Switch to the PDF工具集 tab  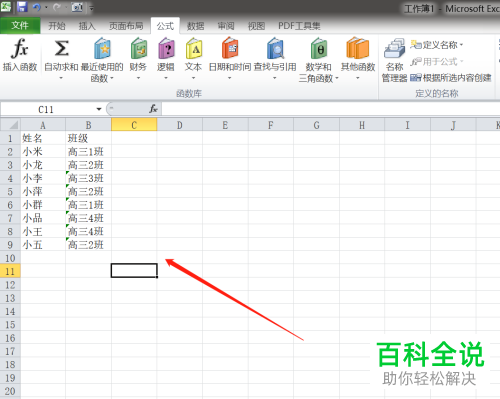(299, 26)
